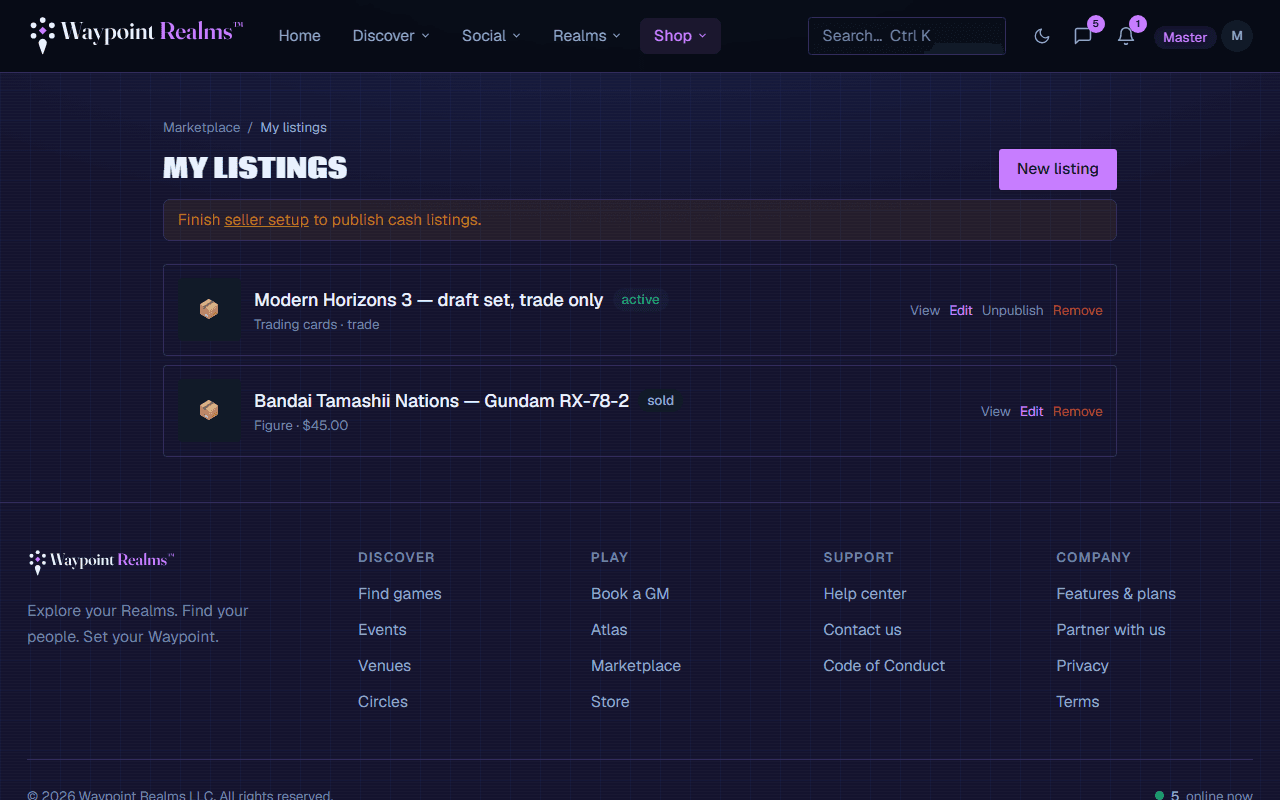
Task: Click Trading cards · trade subtitle
Action: click(317, 325)
